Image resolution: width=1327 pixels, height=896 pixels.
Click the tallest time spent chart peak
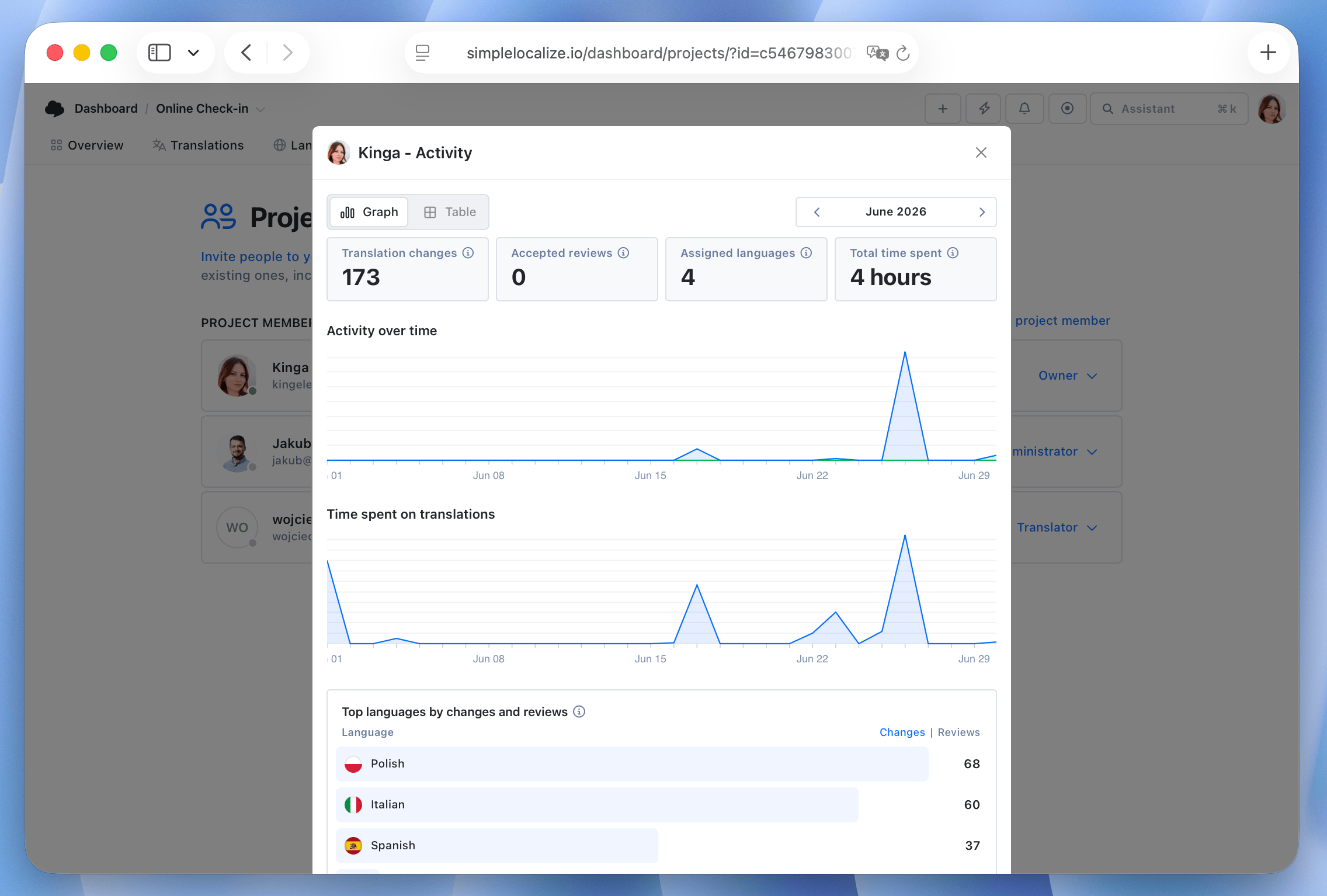point(905,536)
